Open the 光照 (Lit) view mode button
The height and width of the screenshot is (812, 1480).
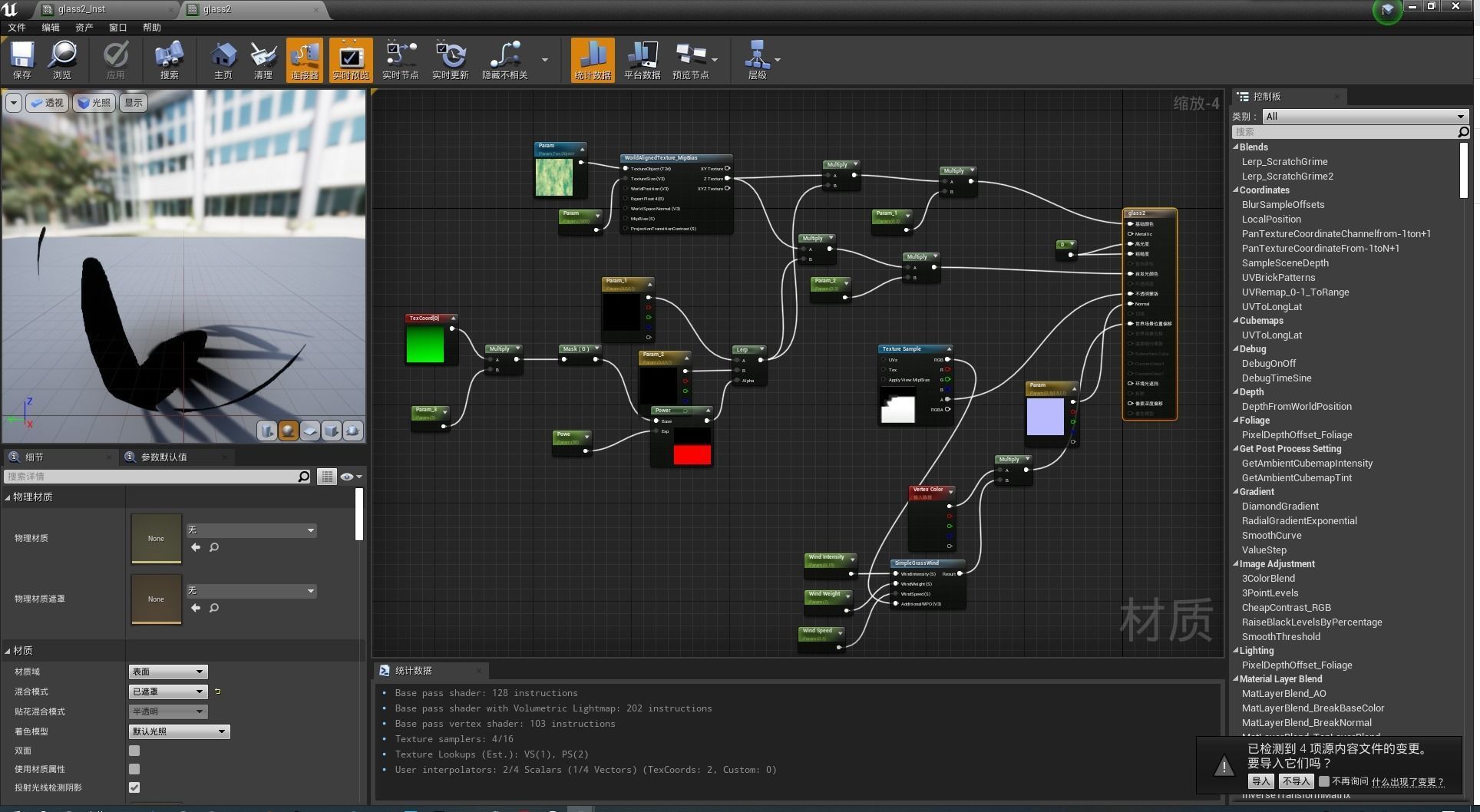click(x=94, y=103)
